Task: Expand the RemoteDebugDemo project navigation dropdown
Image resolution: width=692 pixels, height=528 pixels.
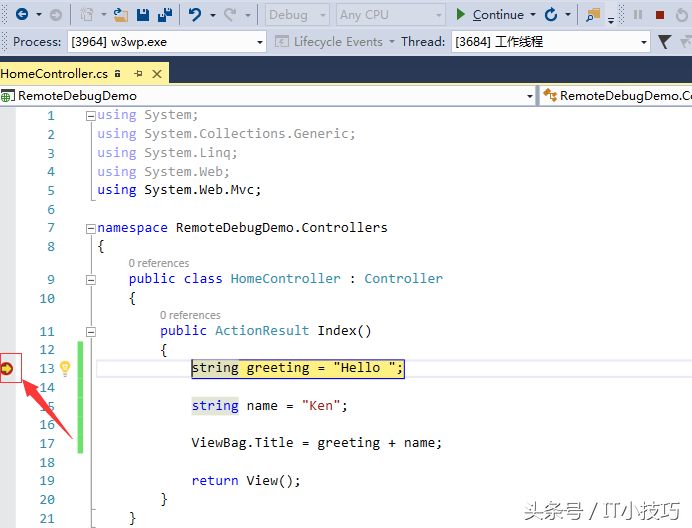Action: 530,96
